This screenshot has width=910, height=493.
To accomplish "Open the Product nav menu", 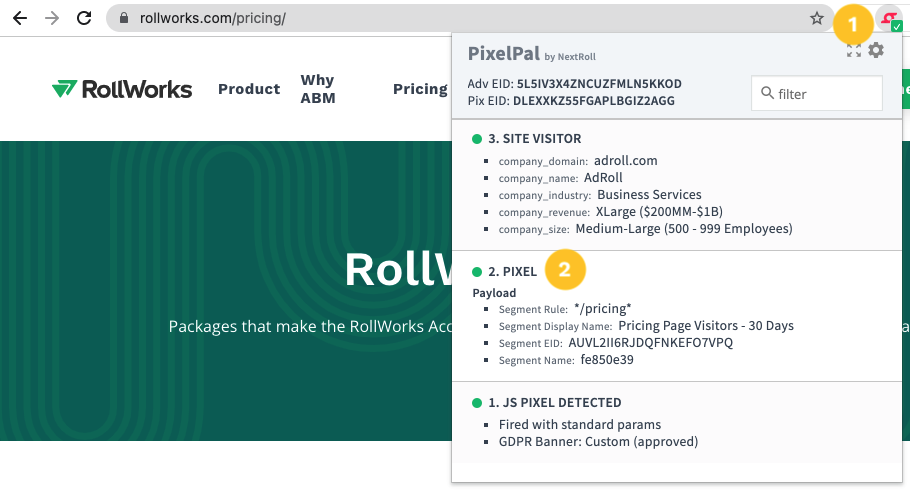I will coord(249,89).
